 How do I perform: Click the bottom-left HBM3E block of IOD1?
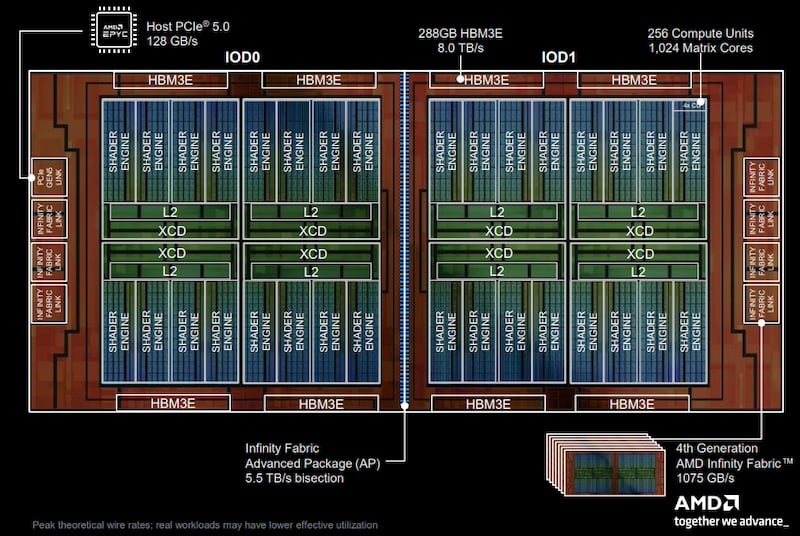(488, 404)
